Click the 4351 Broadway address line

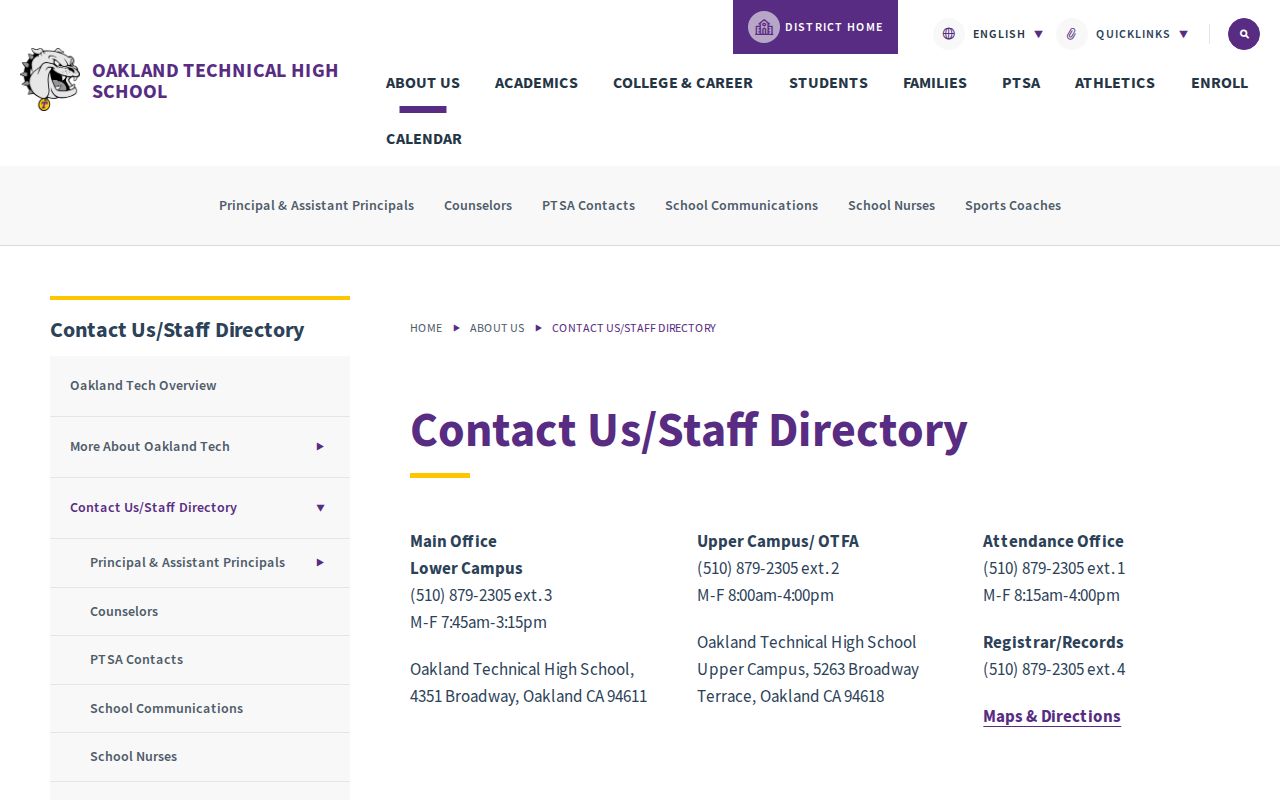click(528, 696)
